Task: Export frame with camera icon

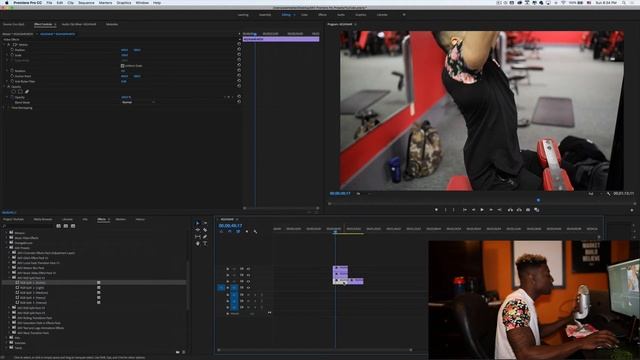Action: (x=528, y=210)
